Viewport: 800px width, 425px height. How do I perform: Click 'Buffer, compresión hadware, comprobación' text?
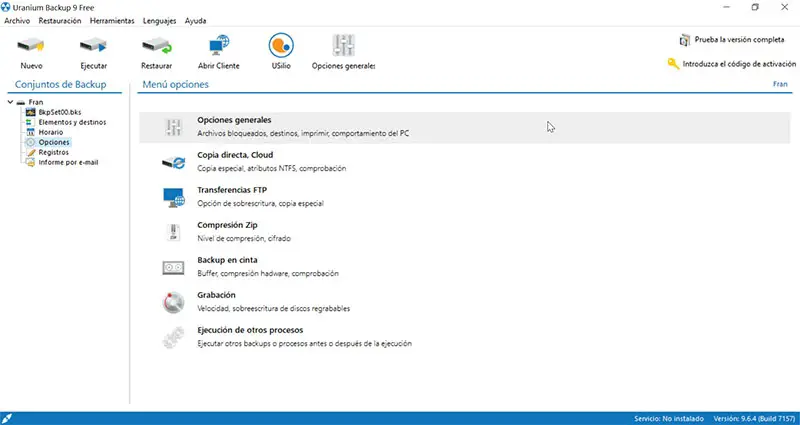coord(268,273)
